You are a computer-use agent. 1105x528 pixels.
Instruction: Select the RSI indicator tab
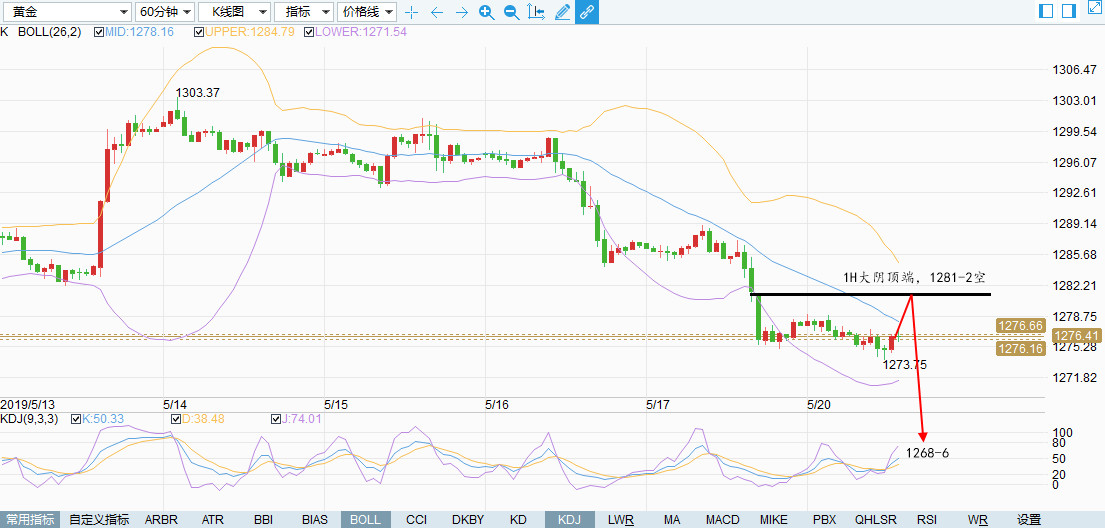coord(927,519)
